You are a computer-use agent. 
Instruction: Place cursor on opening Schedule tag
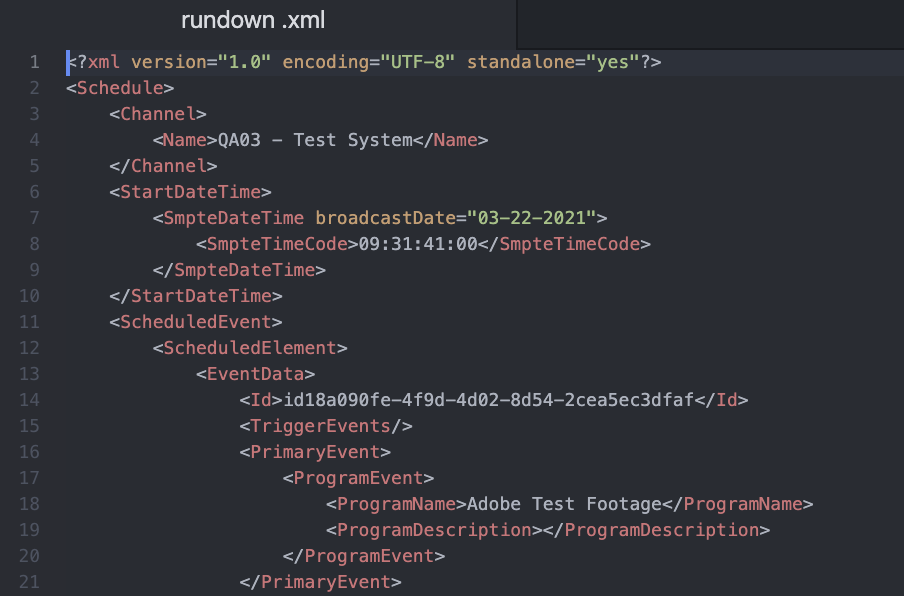click(x=120, y=88)
